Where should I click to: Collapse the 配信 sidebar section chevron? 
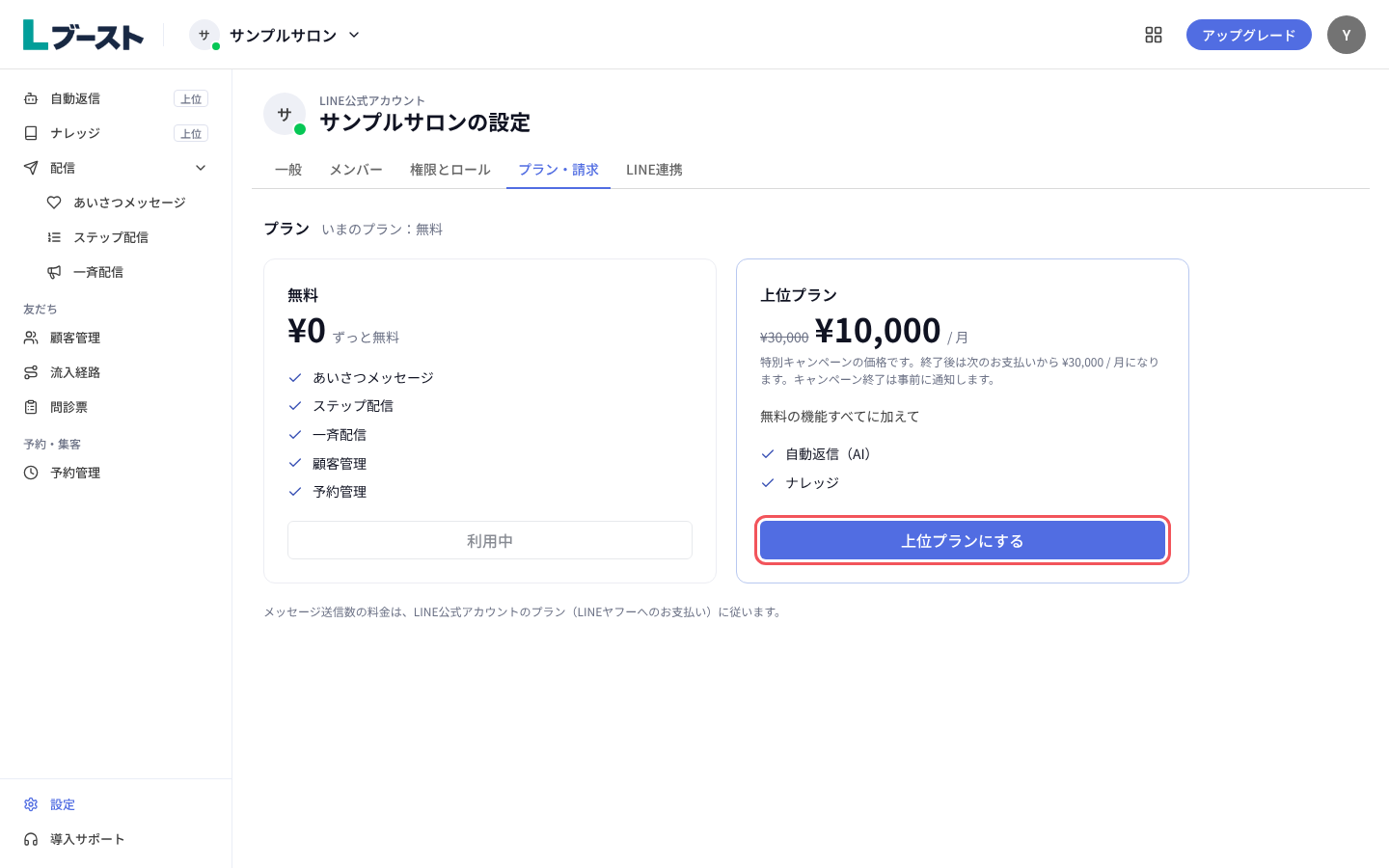pos(201,168)
